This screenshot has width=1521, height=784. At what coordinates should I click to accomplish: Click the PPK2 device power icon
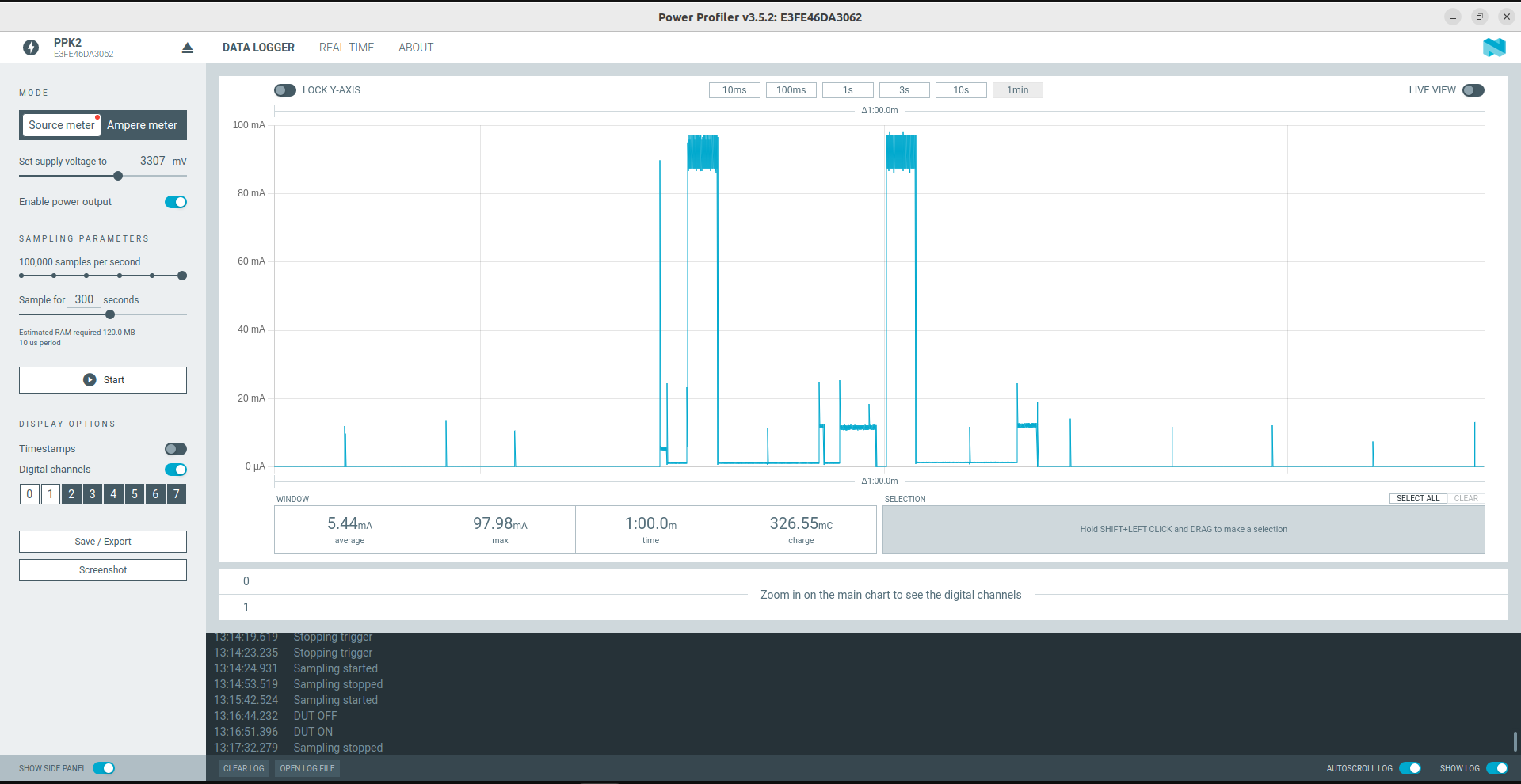click(30, 48)
